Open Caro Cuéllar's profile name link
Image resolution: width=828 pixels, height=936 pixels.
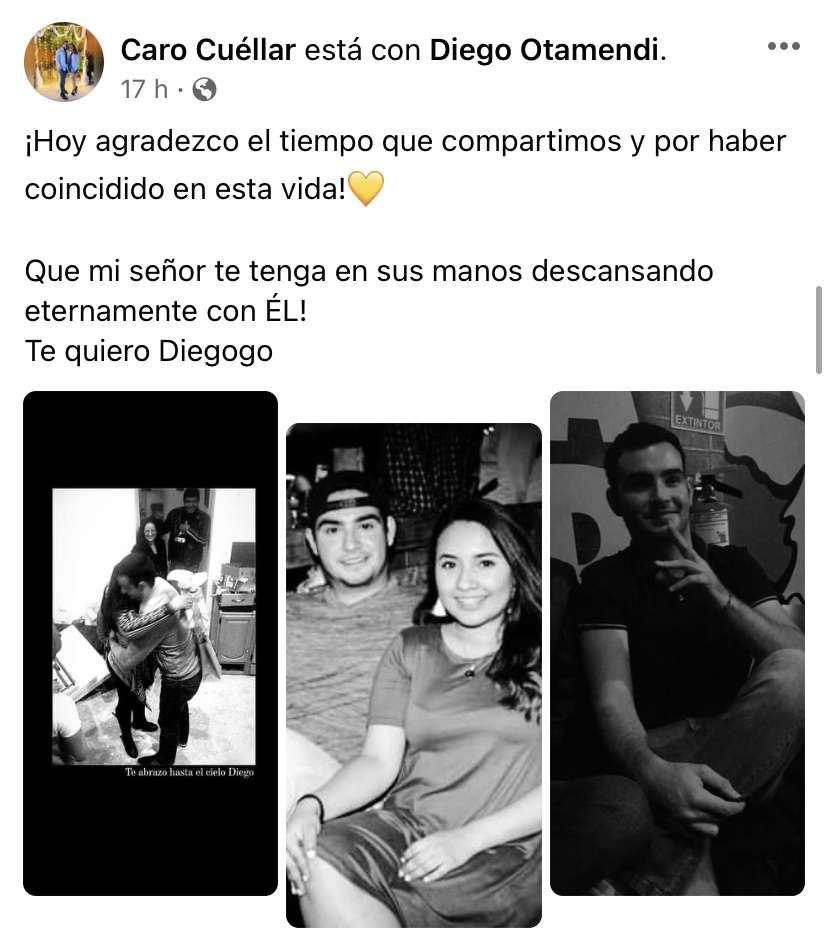[208, 50]
